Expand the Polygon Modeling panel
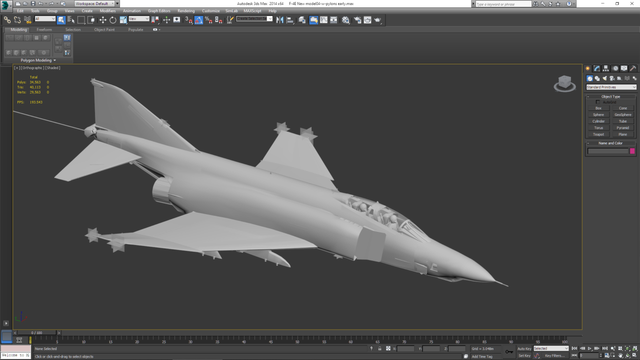640x360 pixels. click(x=38, y=60)
